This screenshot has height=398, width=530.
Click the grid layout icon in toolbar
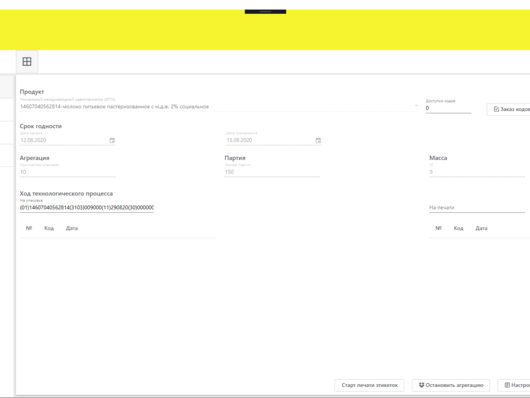tap(27, 62)
